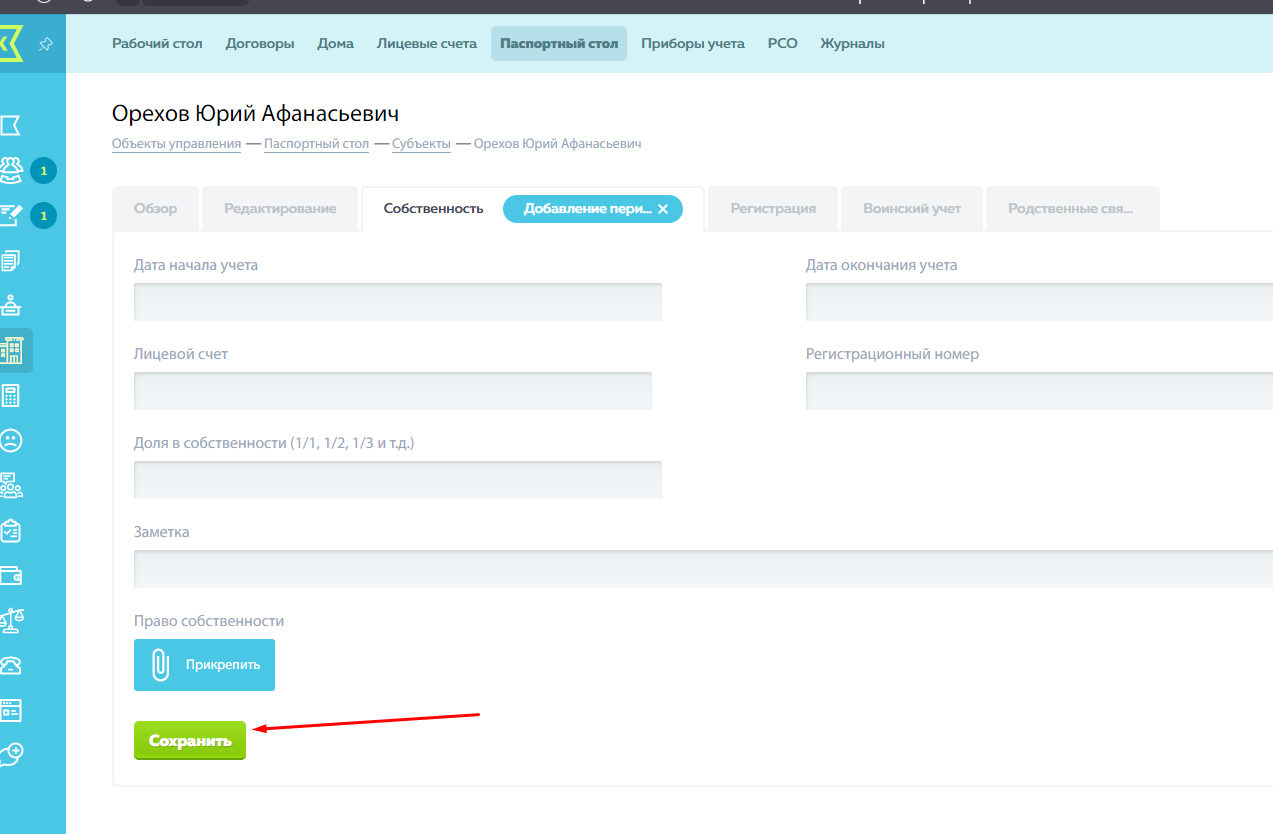Click the green Сохранить button
1273x834 pixels.
pyautogui.click(x=190, y=741)
